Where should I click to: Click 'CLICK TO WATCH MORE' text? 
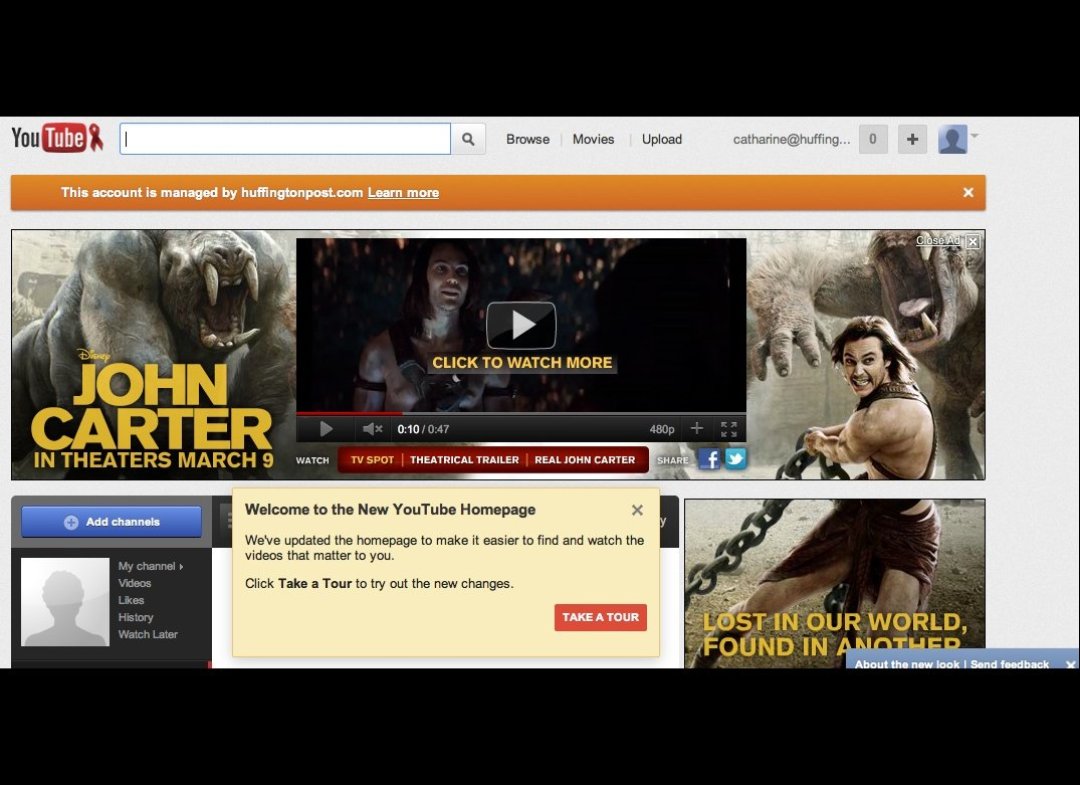(x=522, y=363)
